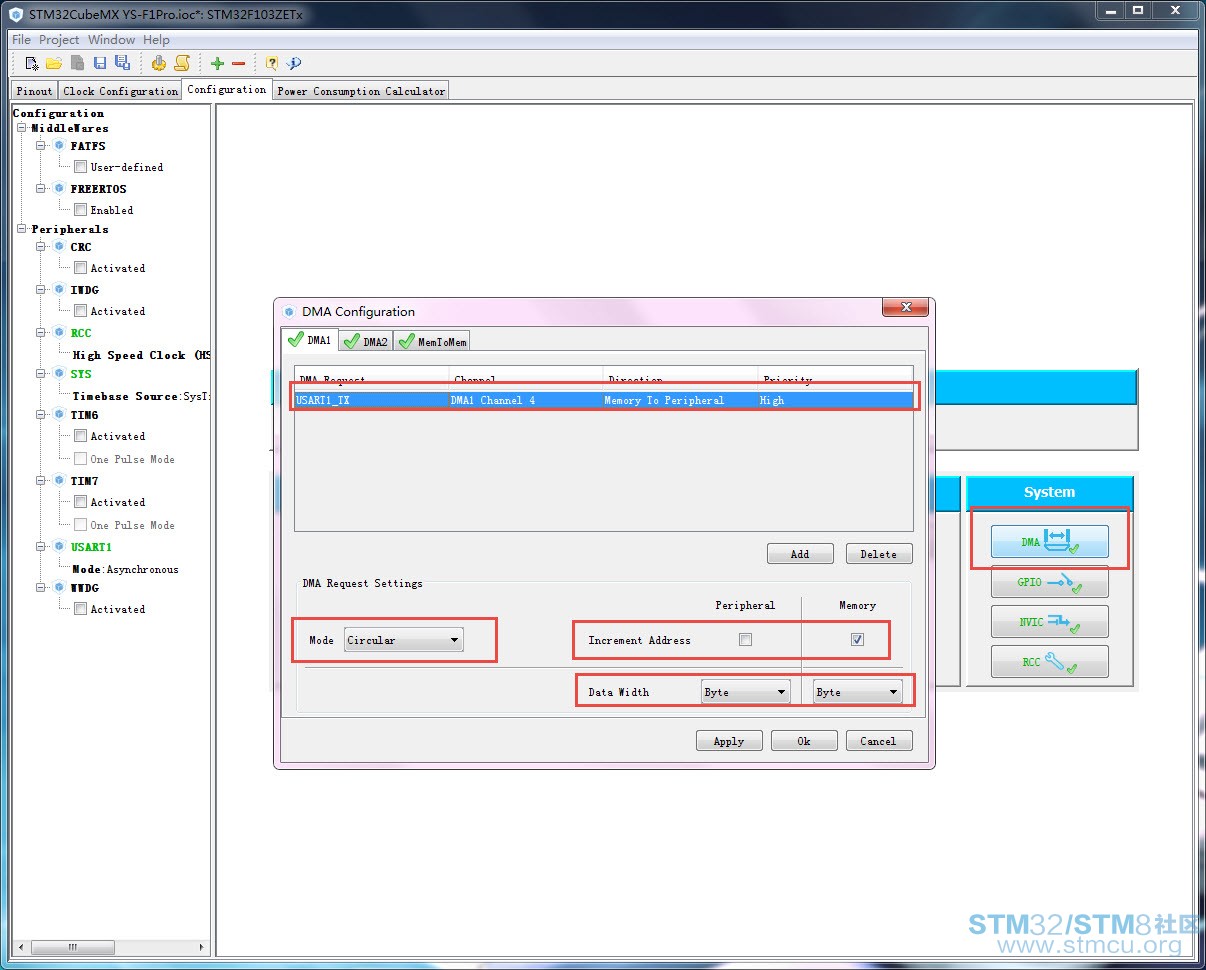Click the TIM6 cube icon in tree
The width and height of the screenshot is (1206, 970).
pos(59,415)
